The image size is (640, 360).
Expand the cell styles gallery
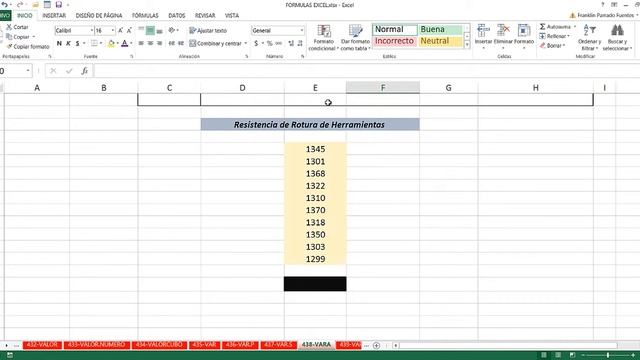467,44
